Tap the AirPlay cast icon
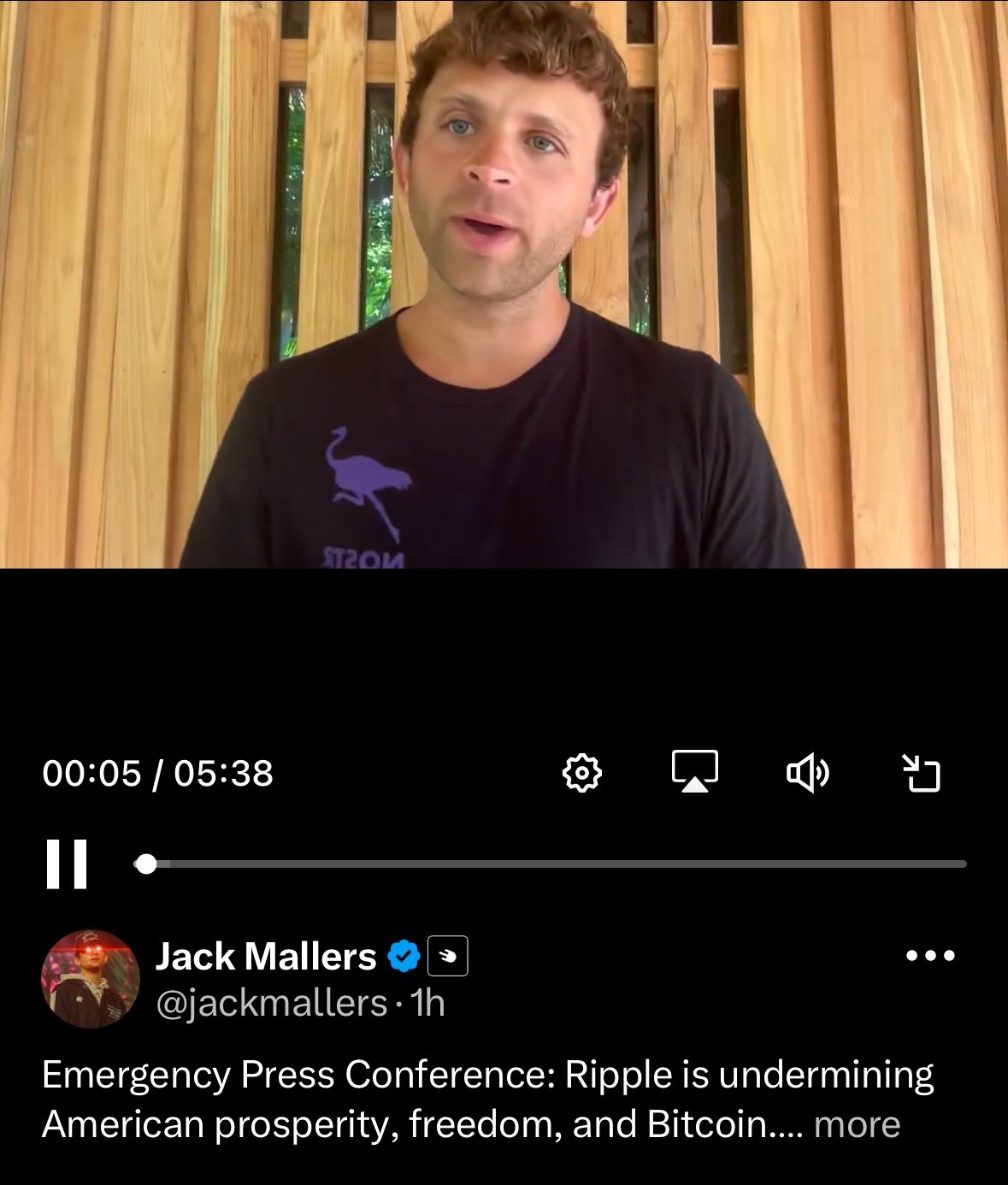 pos(694,772)
